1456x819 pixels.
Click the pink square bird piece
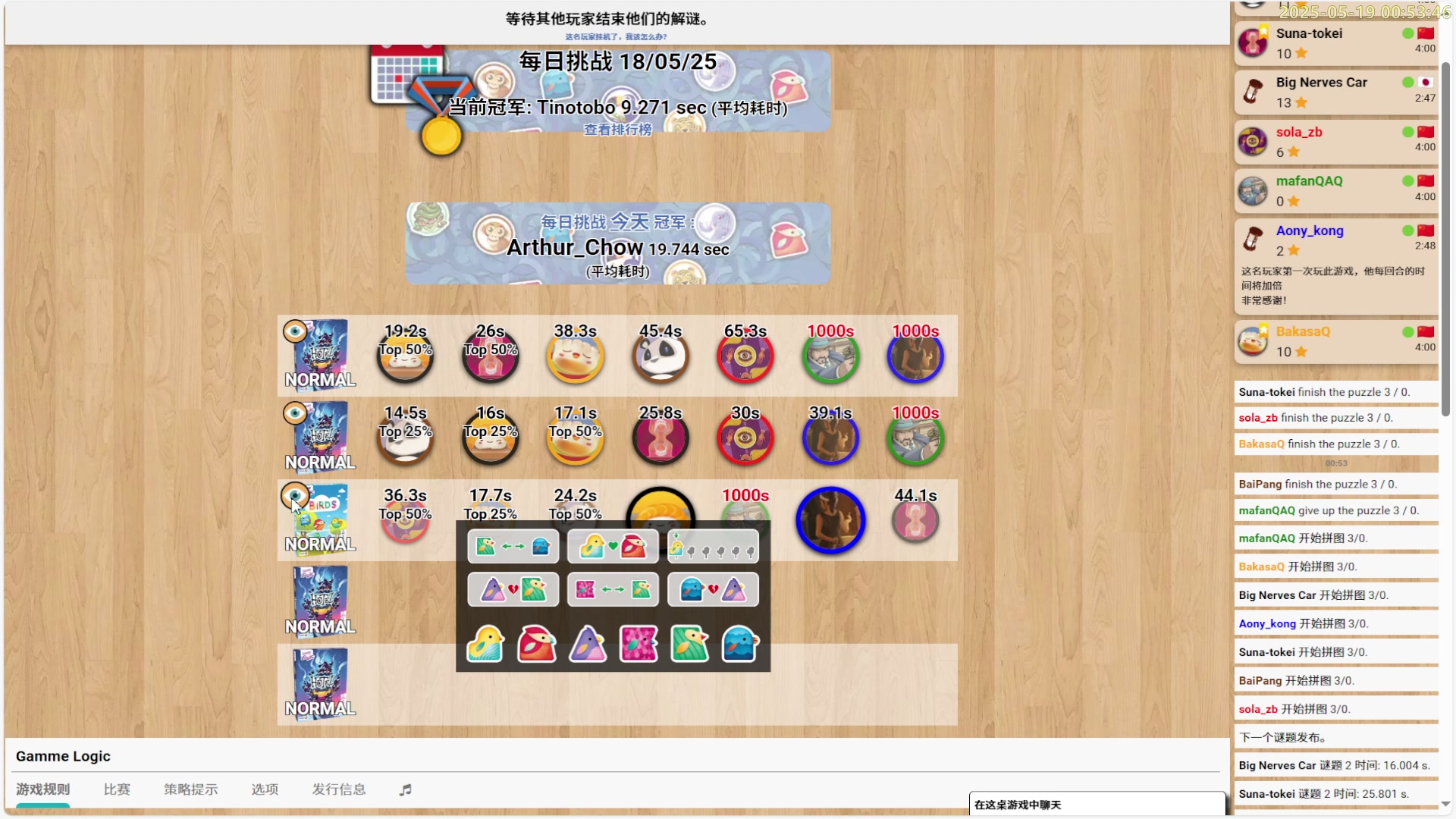point(639,644)
